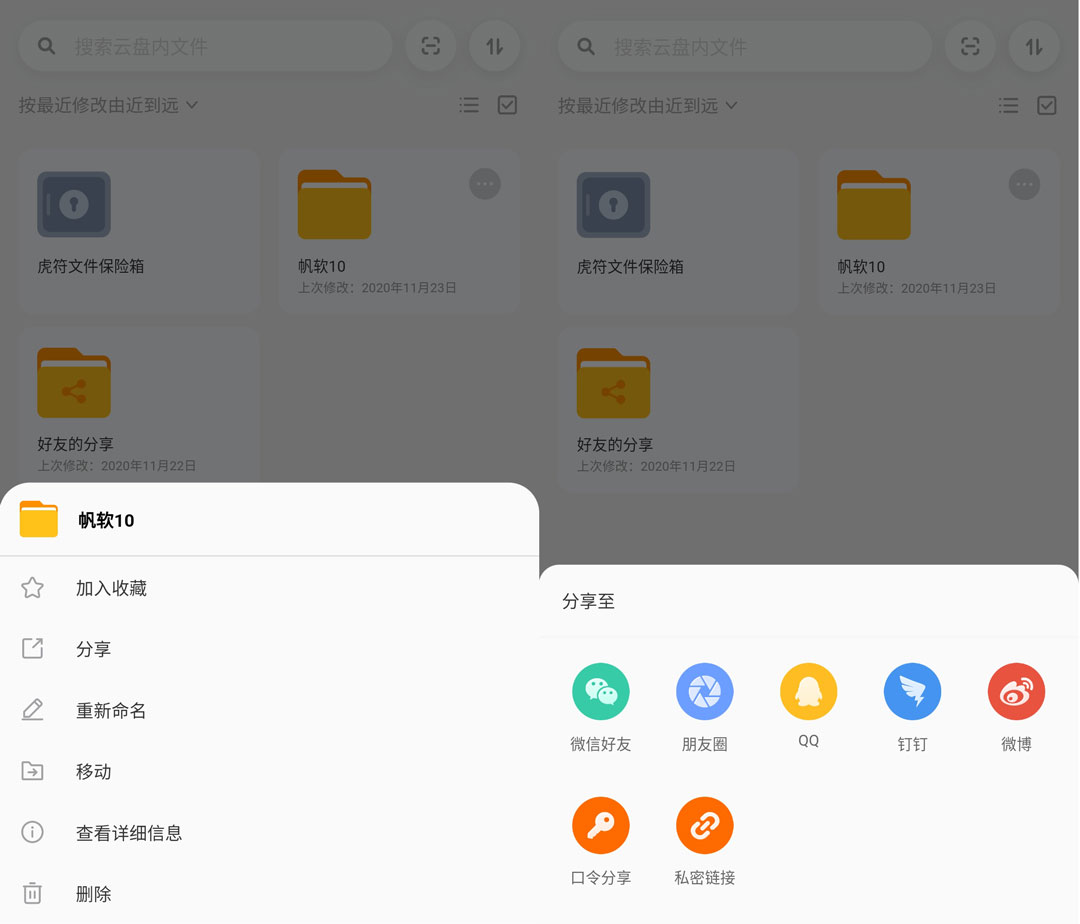
Task: Tap the transfer arrows icon in left screen
Action: pyautogui.click(x=495, y=46)
